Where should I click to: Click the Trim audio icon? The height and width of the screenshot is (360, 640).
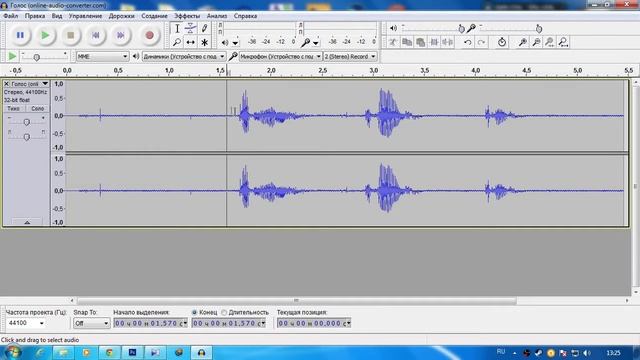[x=434, y=42]
